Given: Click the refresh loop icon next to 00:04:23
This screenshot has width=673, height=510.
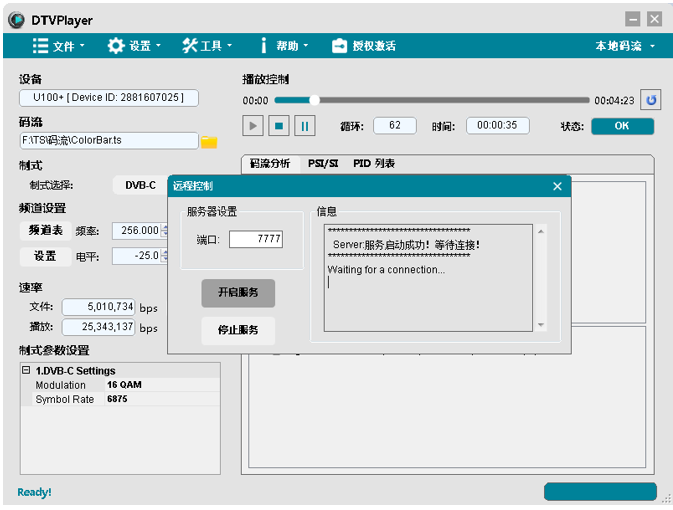Looking at the screenshot, I should [x=651, y=100].
